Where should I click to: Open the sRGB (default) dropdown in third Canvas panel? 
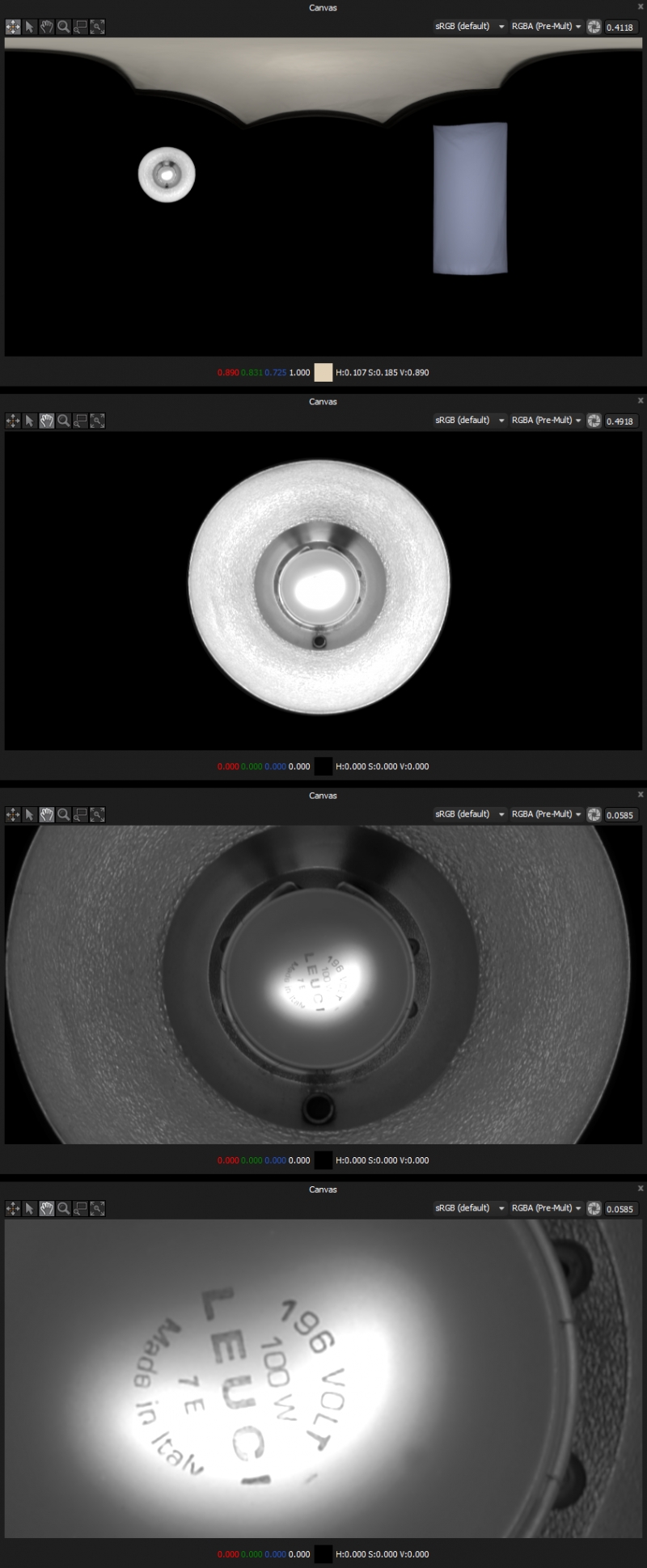pos(469,814)
